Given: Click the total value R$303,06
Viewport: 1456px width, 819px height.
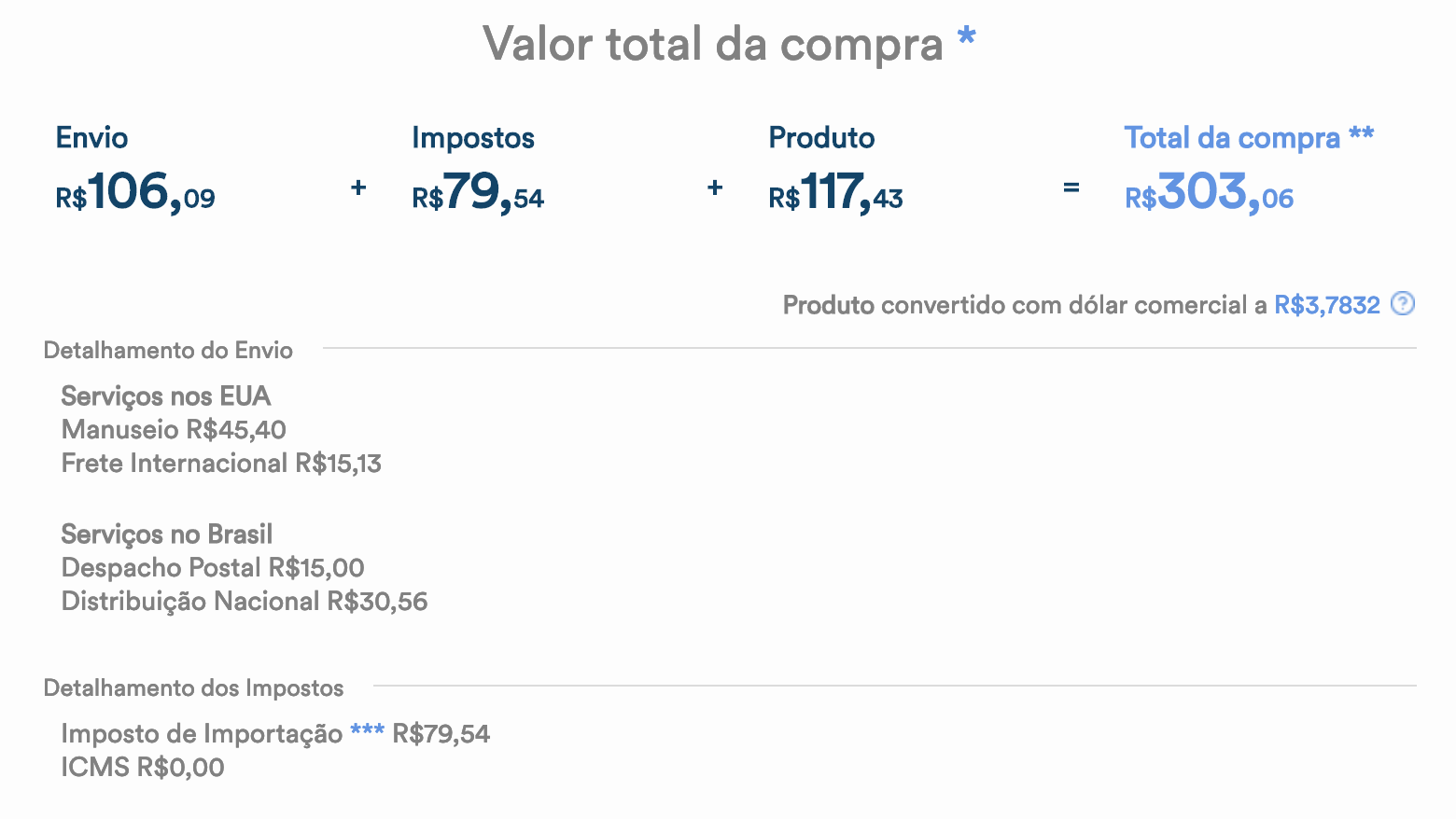Looking at the screenshot, I should coord(1209,192).
